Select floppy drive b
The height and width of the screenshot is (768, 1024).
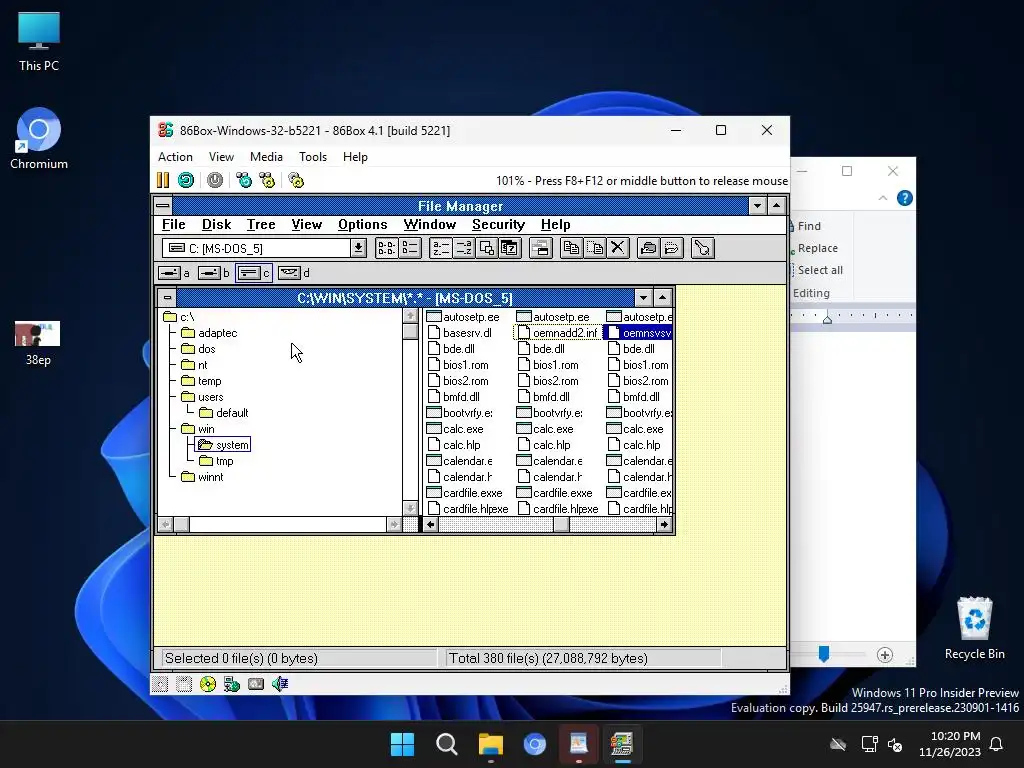tap(214, 273)
